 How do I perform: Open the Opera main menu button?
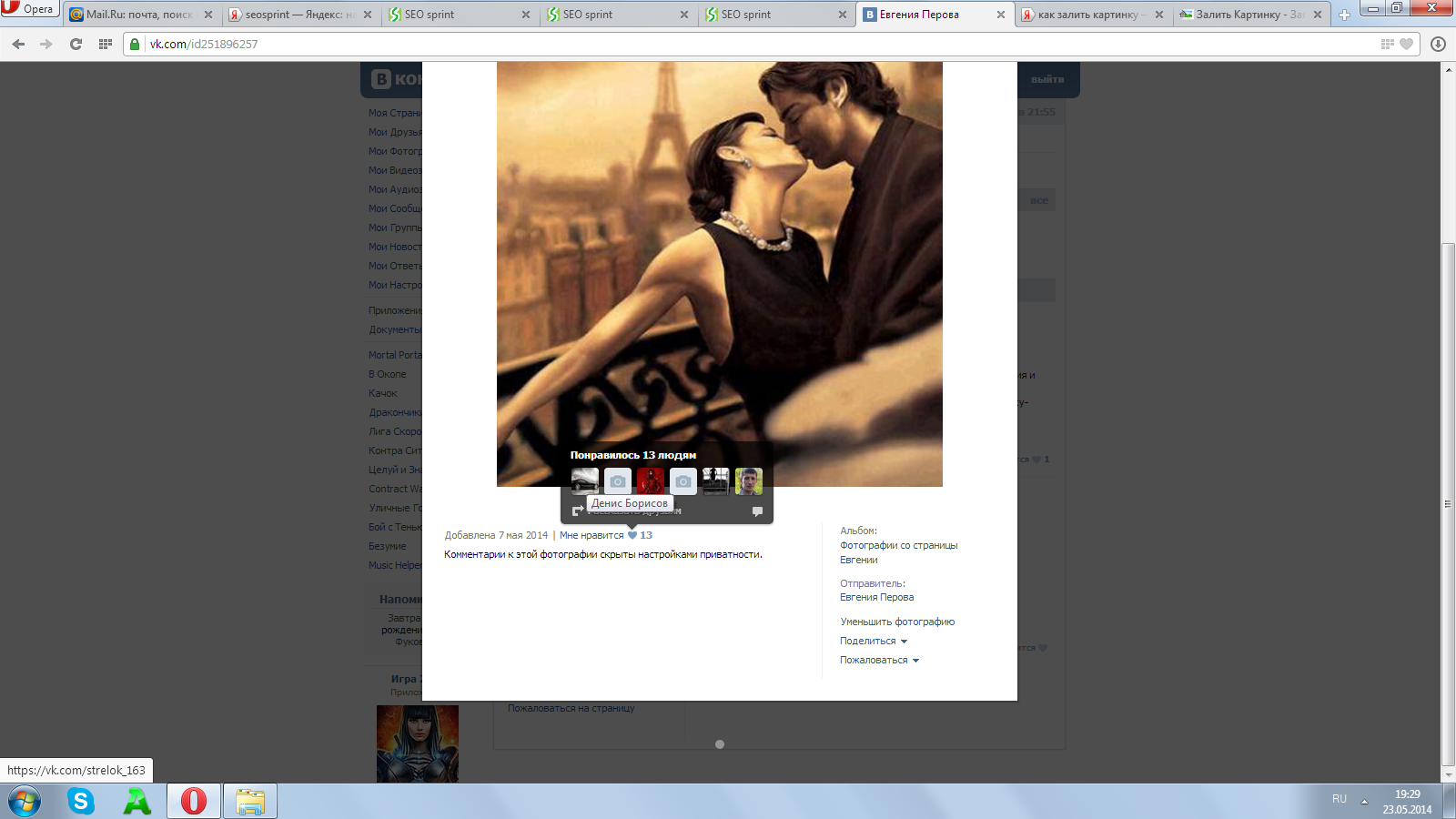click(x=29, y=9)
